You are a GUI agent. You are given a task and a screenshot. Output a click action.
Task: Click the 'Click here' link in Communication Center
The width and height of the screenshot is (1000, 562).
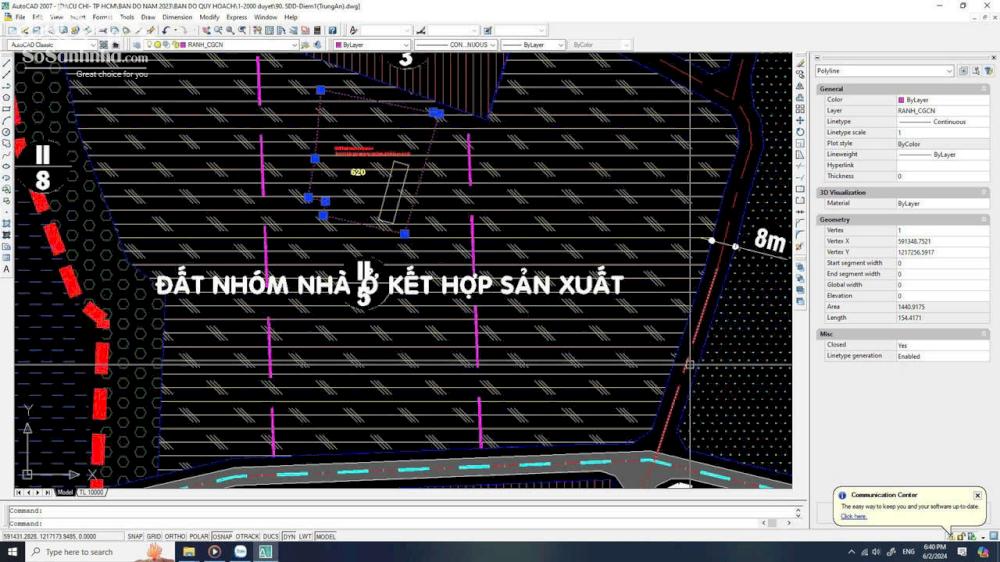(853, 517)
